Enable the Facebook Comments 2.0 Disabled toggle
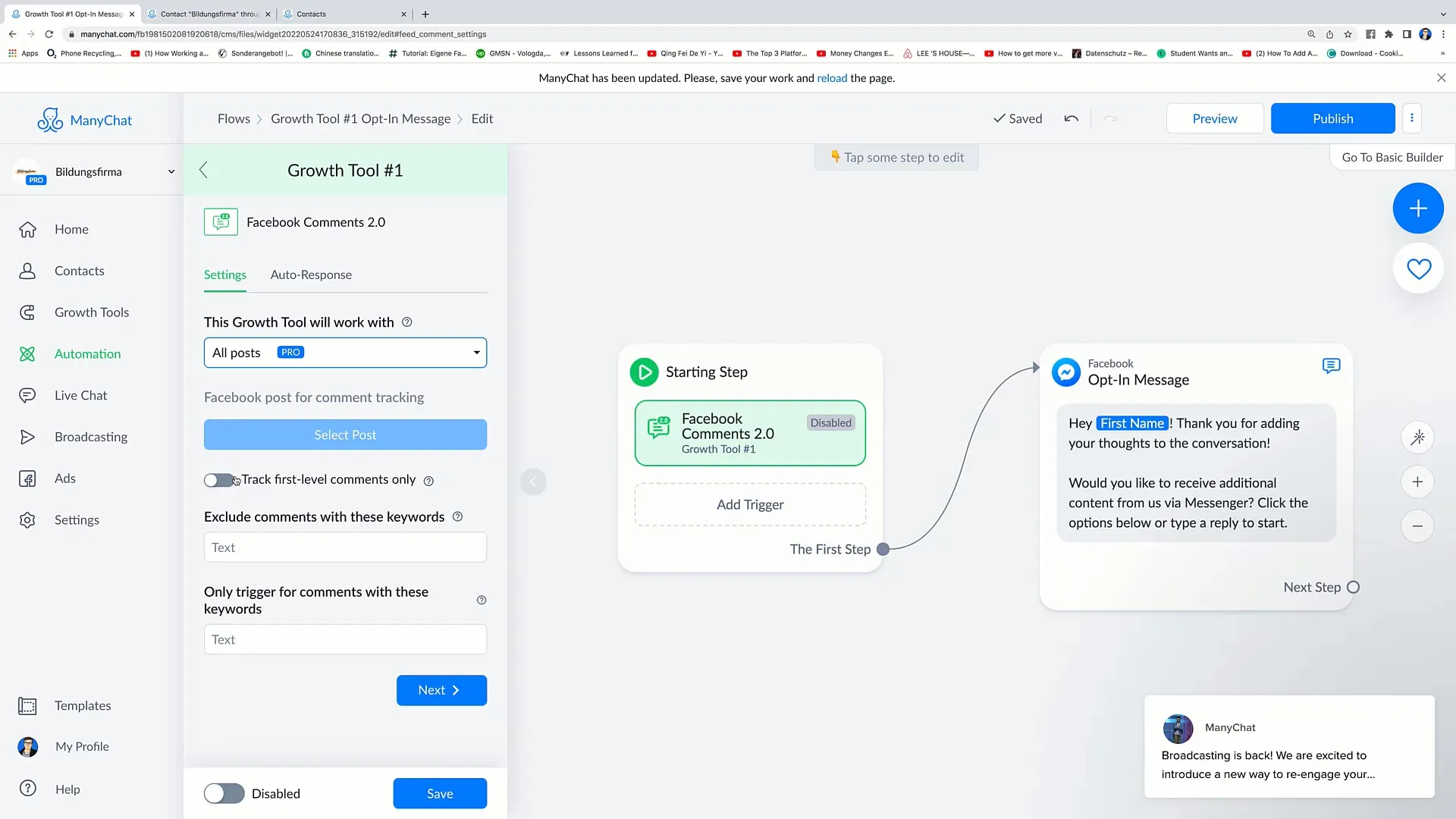Screen dimensions: 1456x819 click(223, 793)
